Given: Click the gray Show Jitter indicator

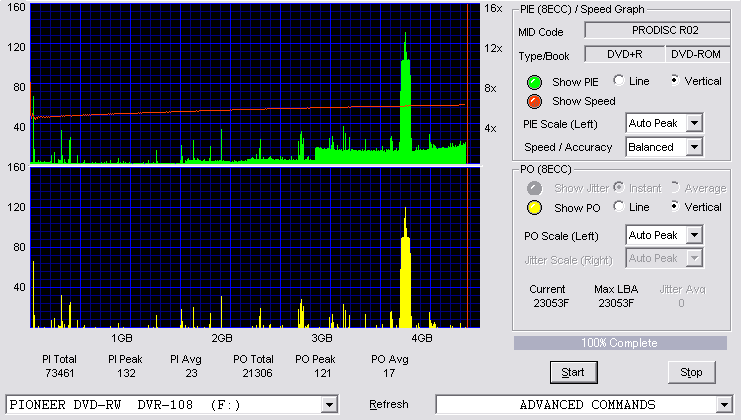Looking at the screenshot, I should point(534,188).
